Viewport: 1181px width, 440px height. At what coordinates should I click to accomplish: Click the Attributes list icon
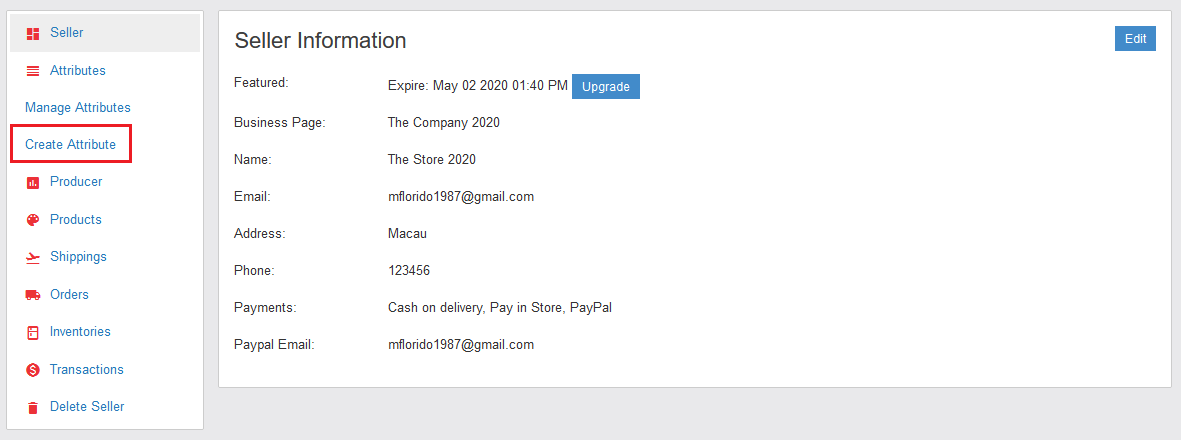32,71
